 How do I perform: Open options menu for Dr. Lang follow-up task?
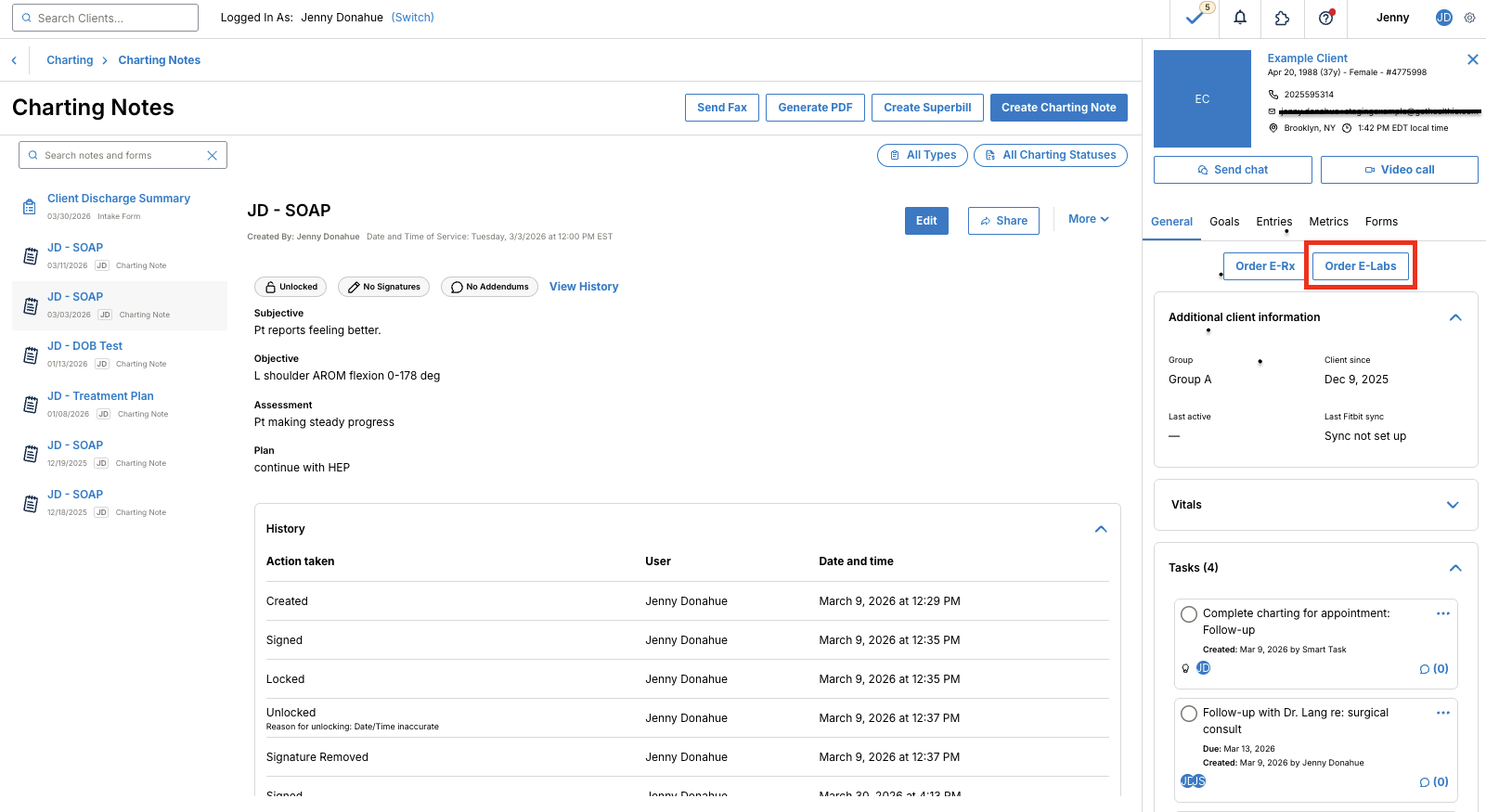pos(1443,713)
